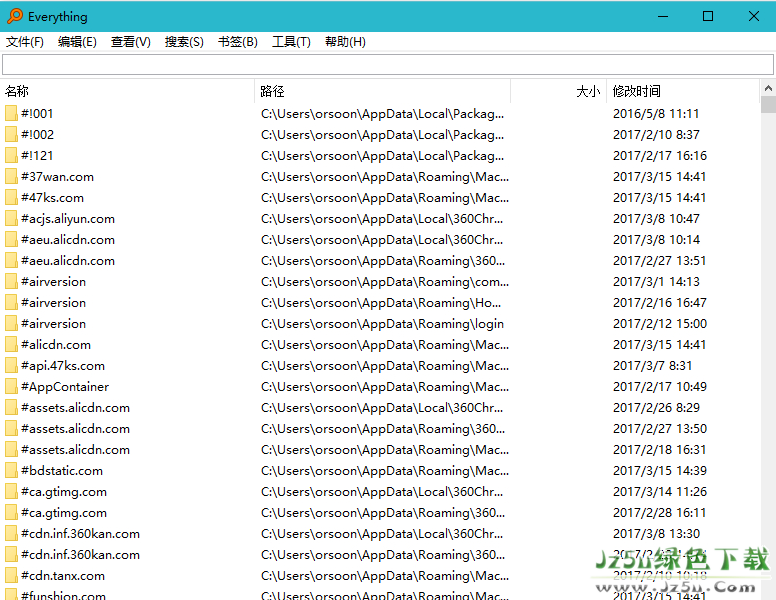Click folder icon of #!001
The height and width of the screenshot is (600, 776).
[11, 113]
